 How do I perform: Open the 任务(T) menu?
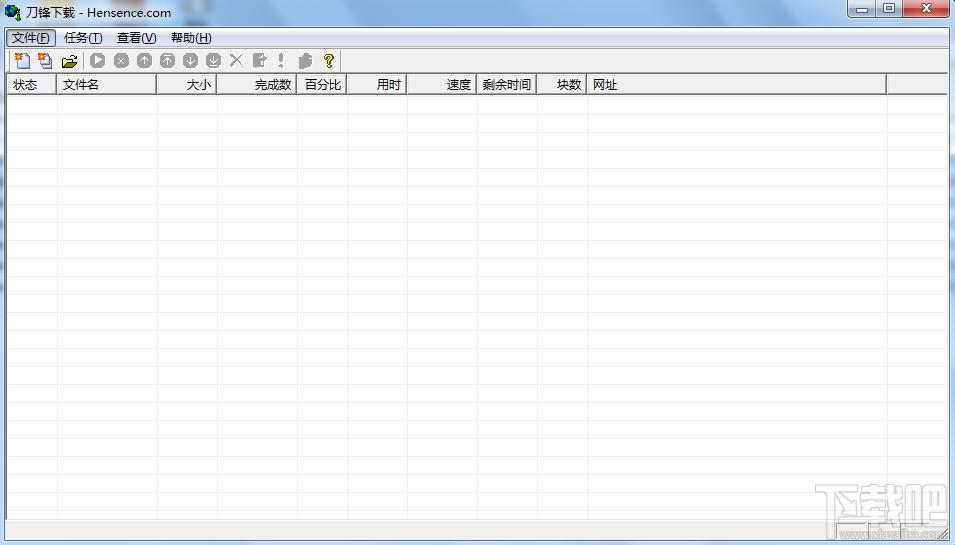pos(83,38)
